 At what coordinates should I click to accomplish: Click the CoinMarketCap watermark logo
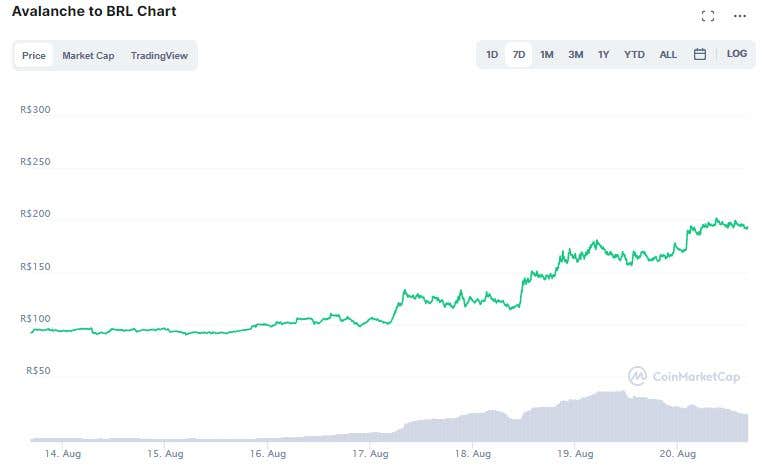point(684,376)
